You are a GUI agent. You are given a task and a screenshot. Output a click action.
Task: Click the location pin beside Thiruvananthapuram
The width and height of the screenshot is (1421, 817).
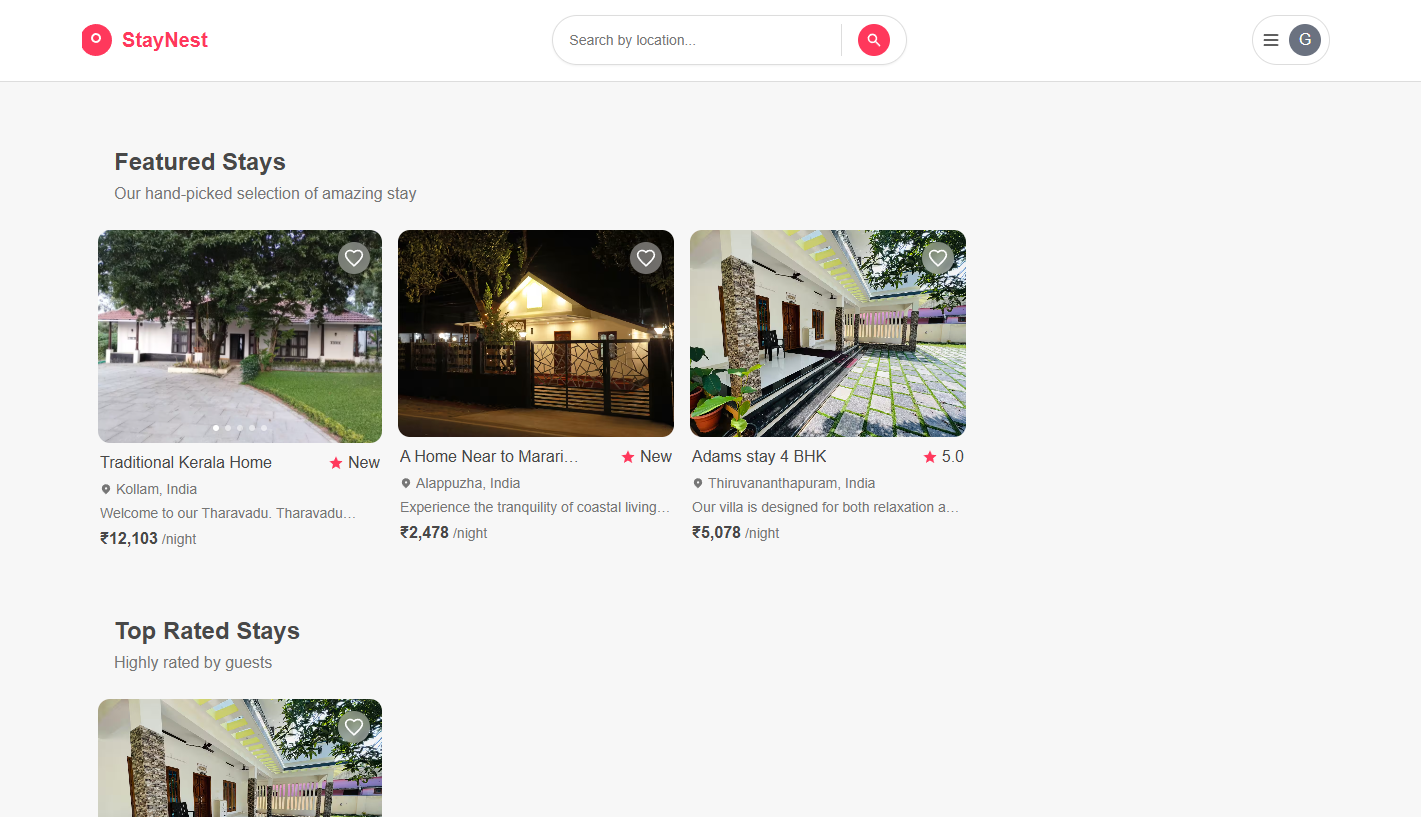(698, 483)
